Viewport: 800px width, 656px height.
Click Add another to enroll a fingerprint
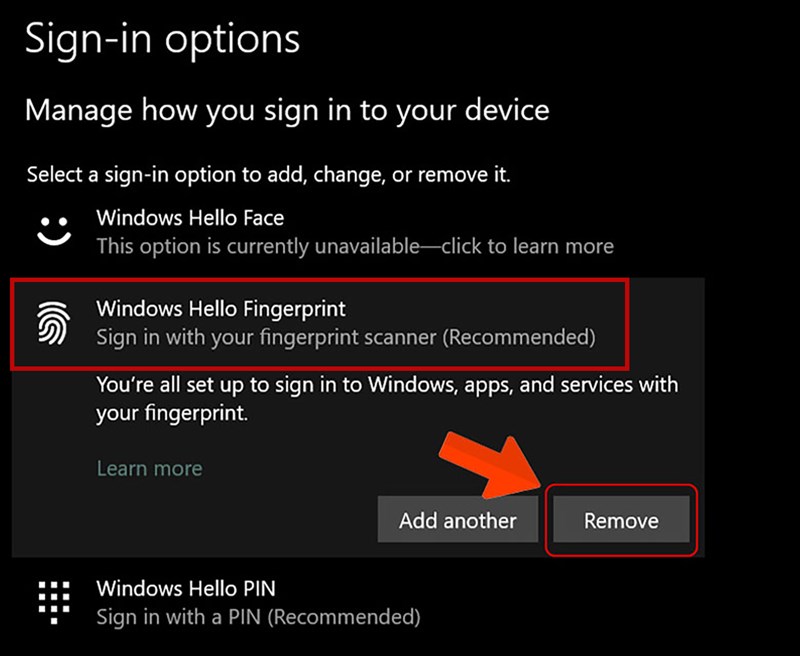[457, 520]
